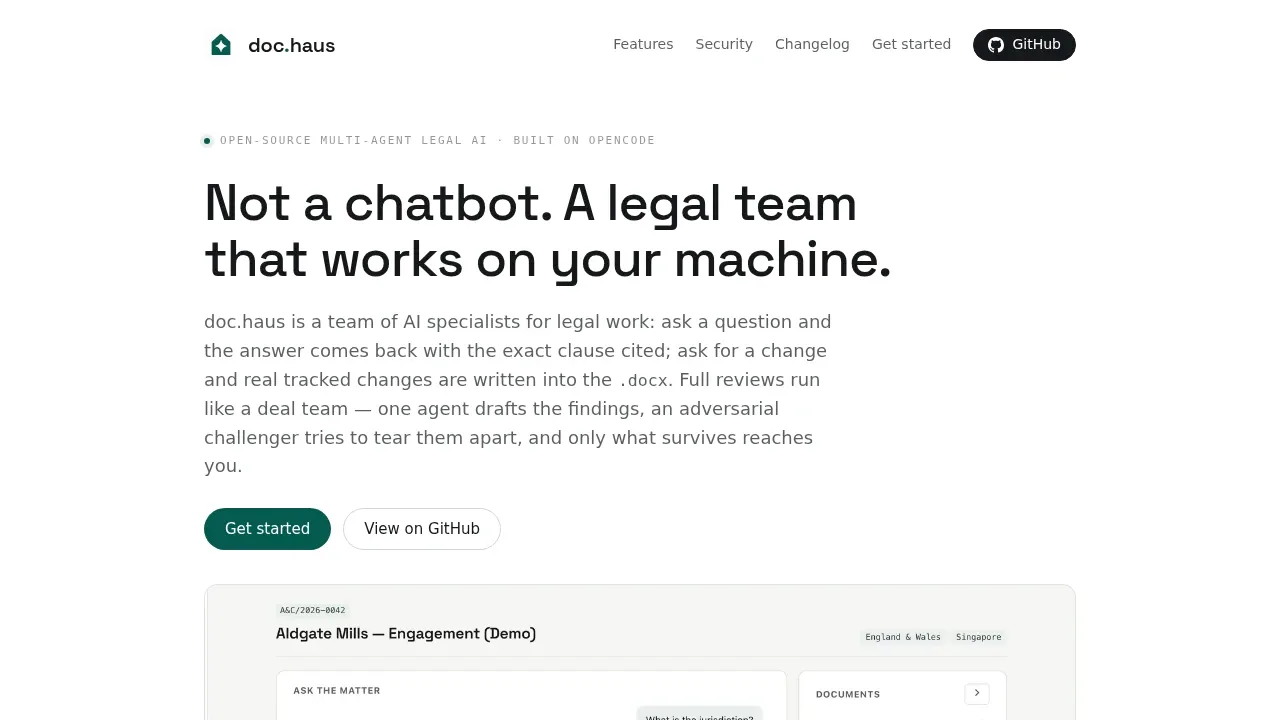This screenshot has height=720, width=1280.
Task: Click the green Get started button
Action: (x=267, y=529)
